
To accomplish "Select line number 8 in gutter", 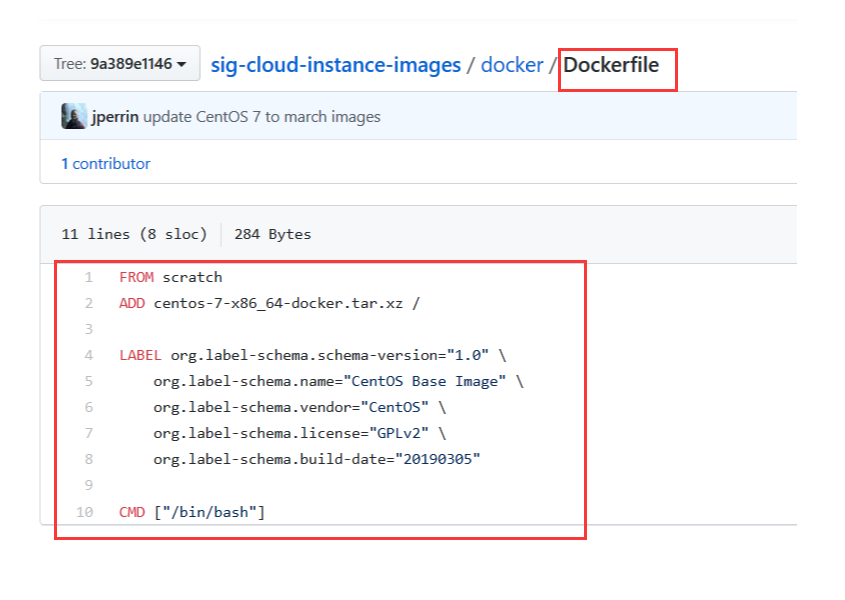I will [x=89, y=459].
